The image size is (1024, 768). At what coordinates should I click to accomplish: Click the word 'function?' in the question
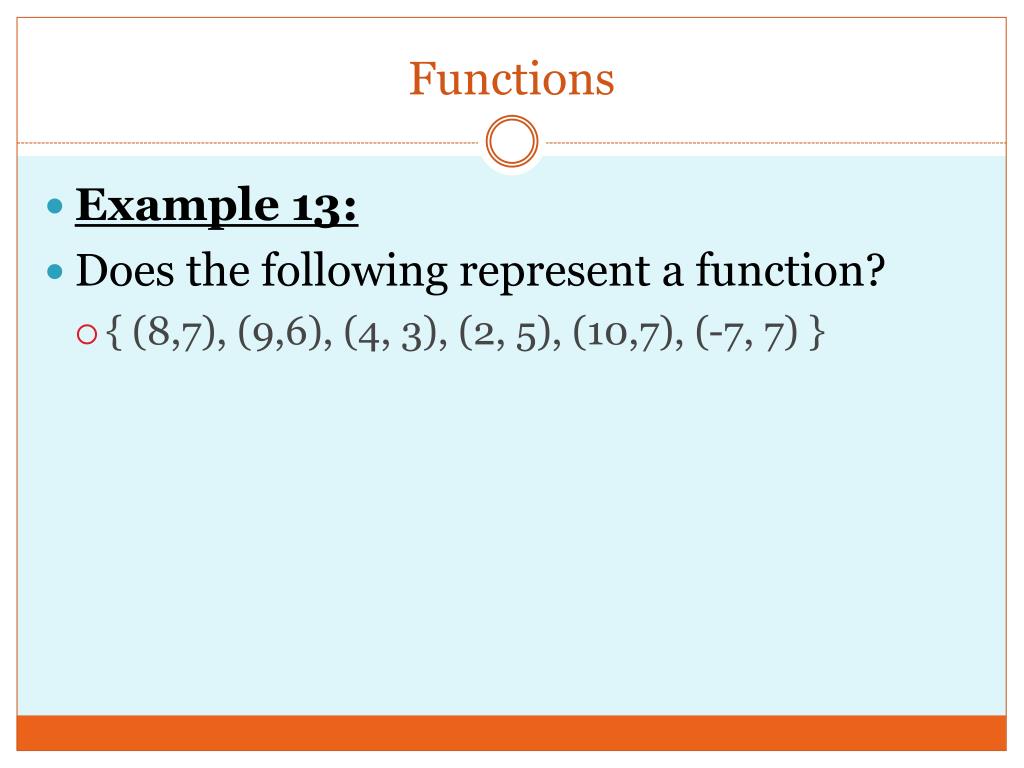click(x=790, y=270)
